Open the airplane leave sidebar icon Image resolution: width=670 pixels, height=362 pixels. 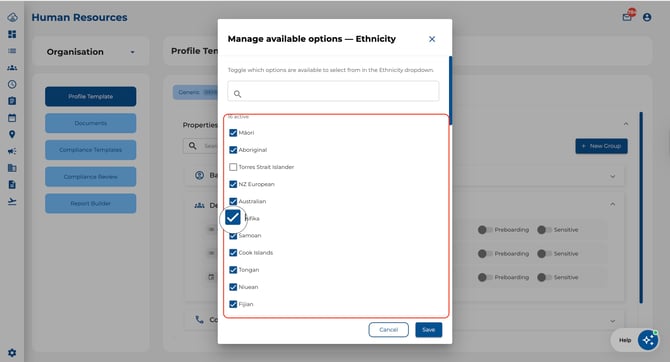click(12, 201)
